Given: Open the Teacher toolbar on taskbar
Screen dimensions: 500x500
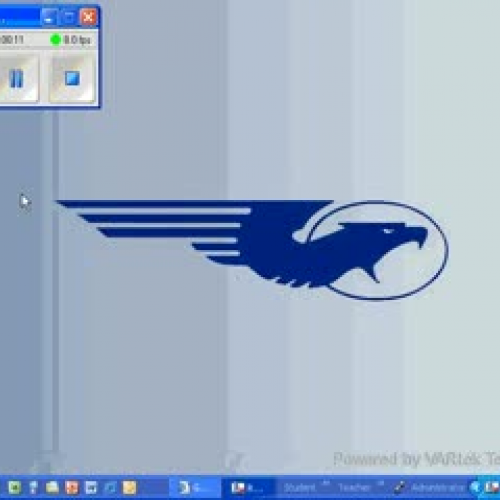Looking at the screenshot, I should (354, 488).
